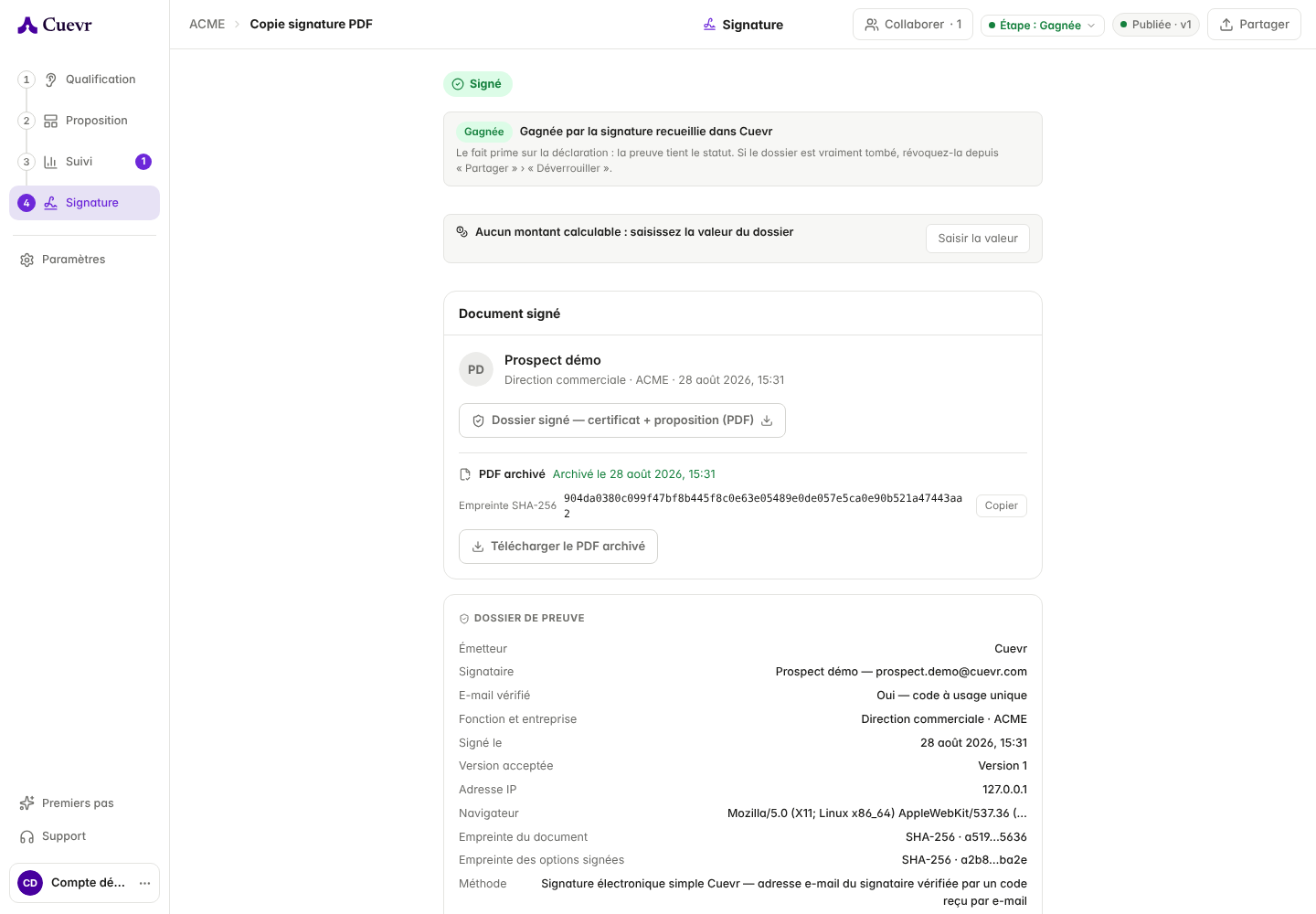This screenshot has height=914, width=1316.
Task: Click SHA-256 · a2b8...ba2e options fingerprint
Action: tap(964, 860)
